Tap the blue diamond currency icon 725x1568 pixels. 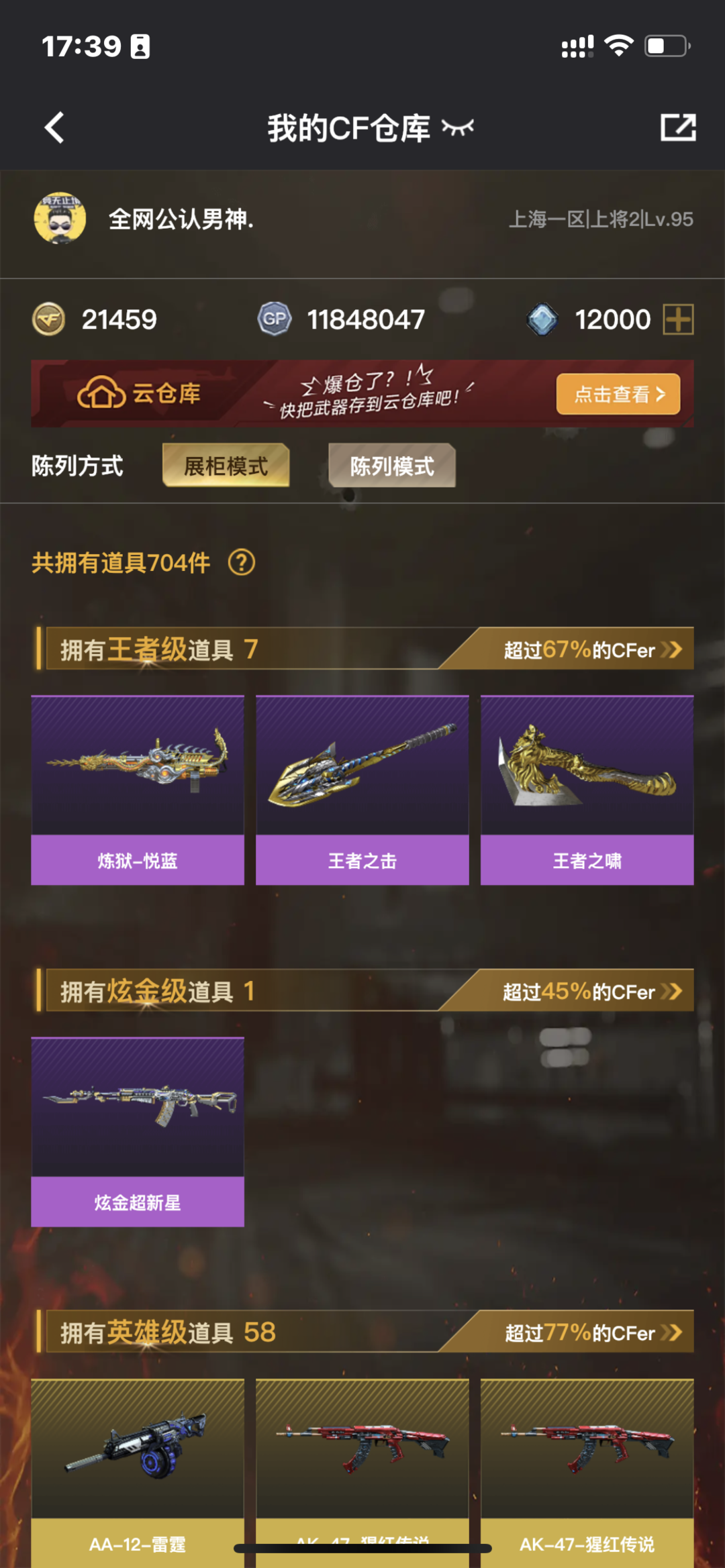[542, 319]
